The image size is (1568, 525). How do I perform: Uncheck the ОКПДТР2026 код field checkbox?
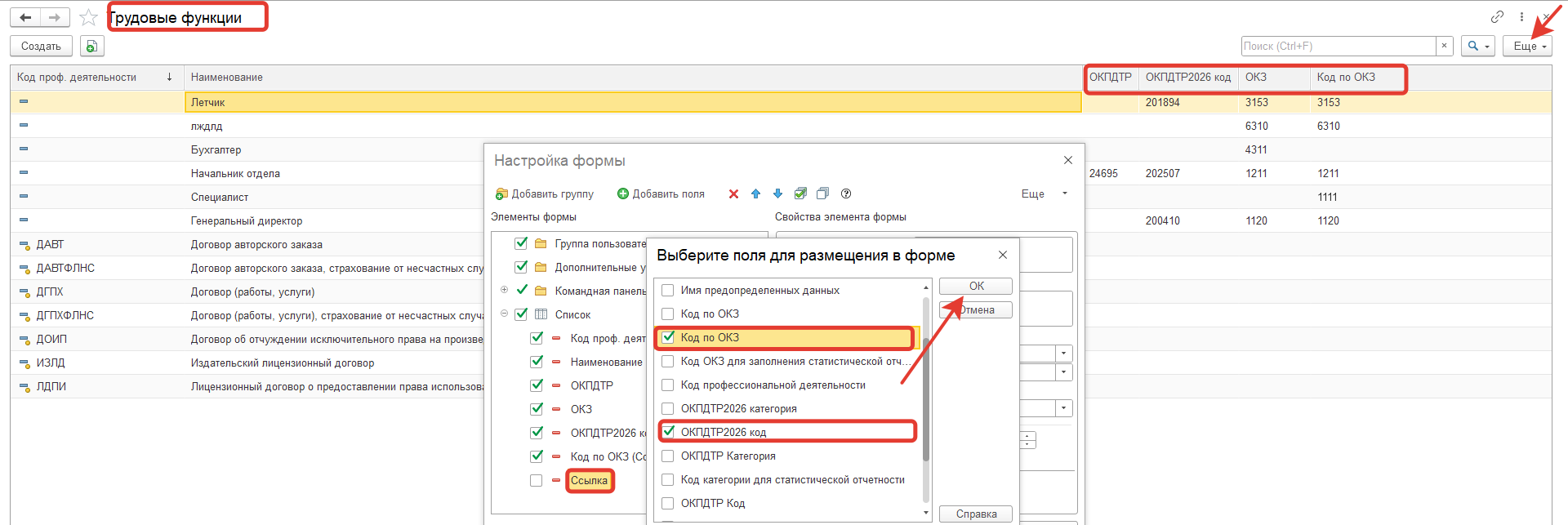click(x=668, y=432)
